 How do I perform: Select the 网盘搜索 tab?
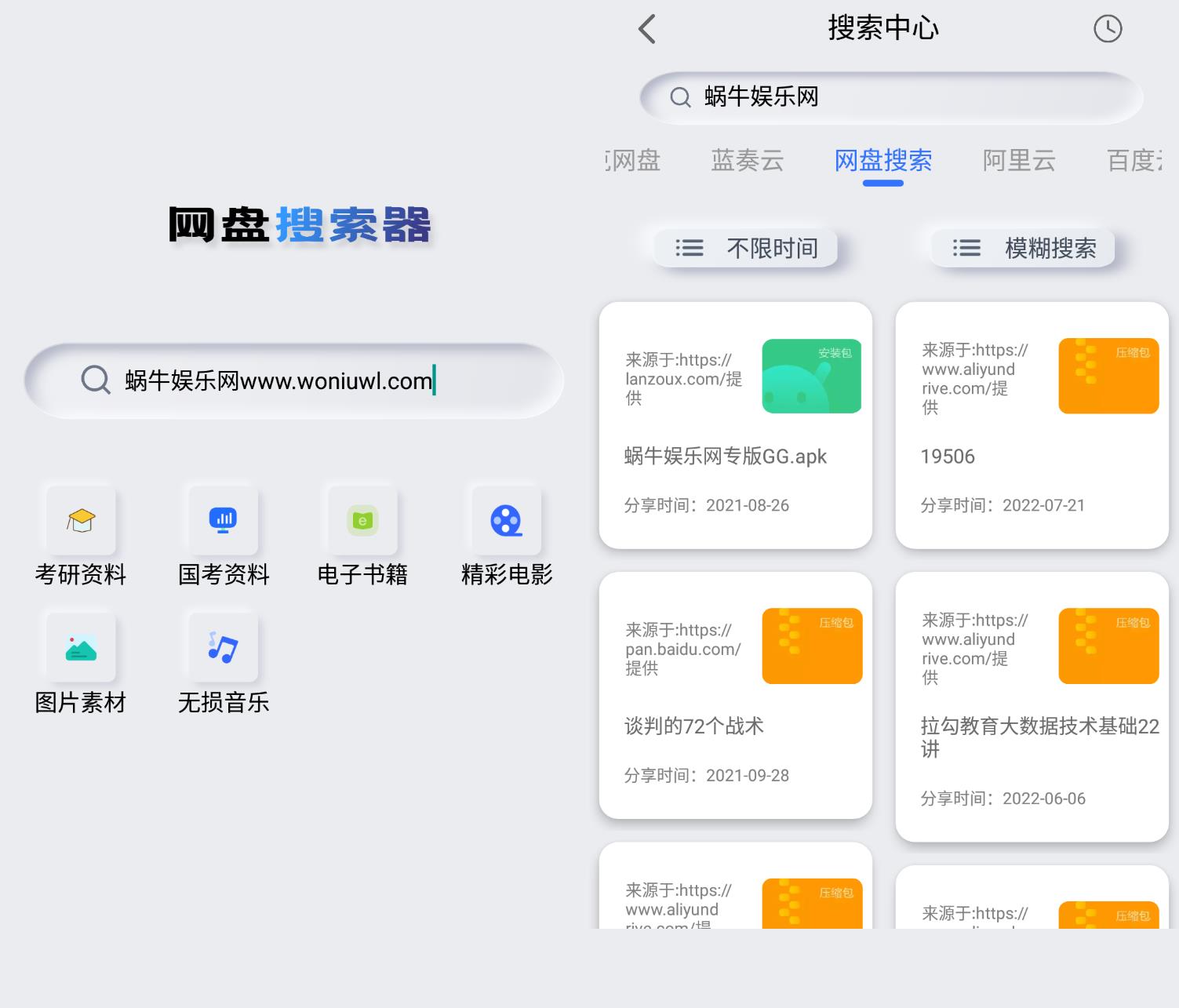tap(883, 161)
